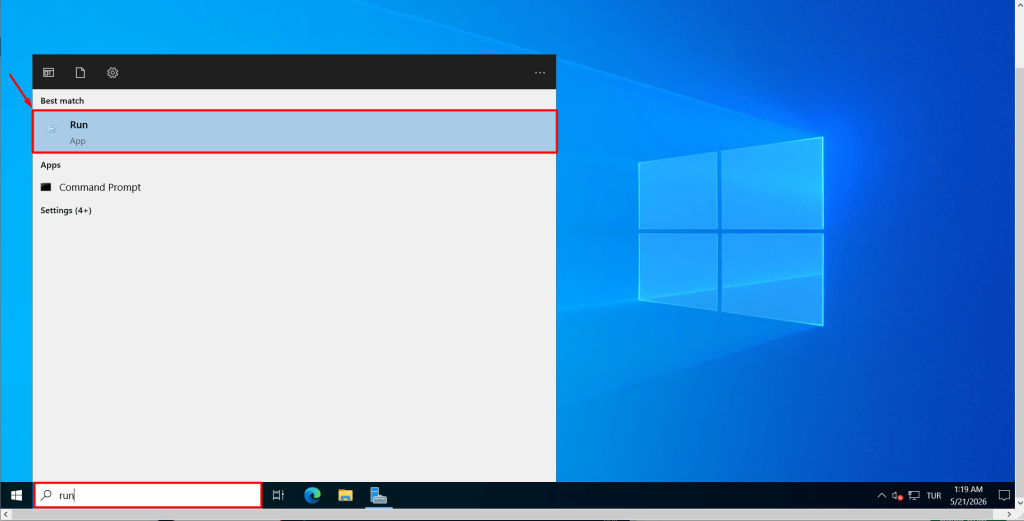This screenshot has width=1024, height=521.
Task: Open Task View on taskbar
Action: click(x=278, y=496)
